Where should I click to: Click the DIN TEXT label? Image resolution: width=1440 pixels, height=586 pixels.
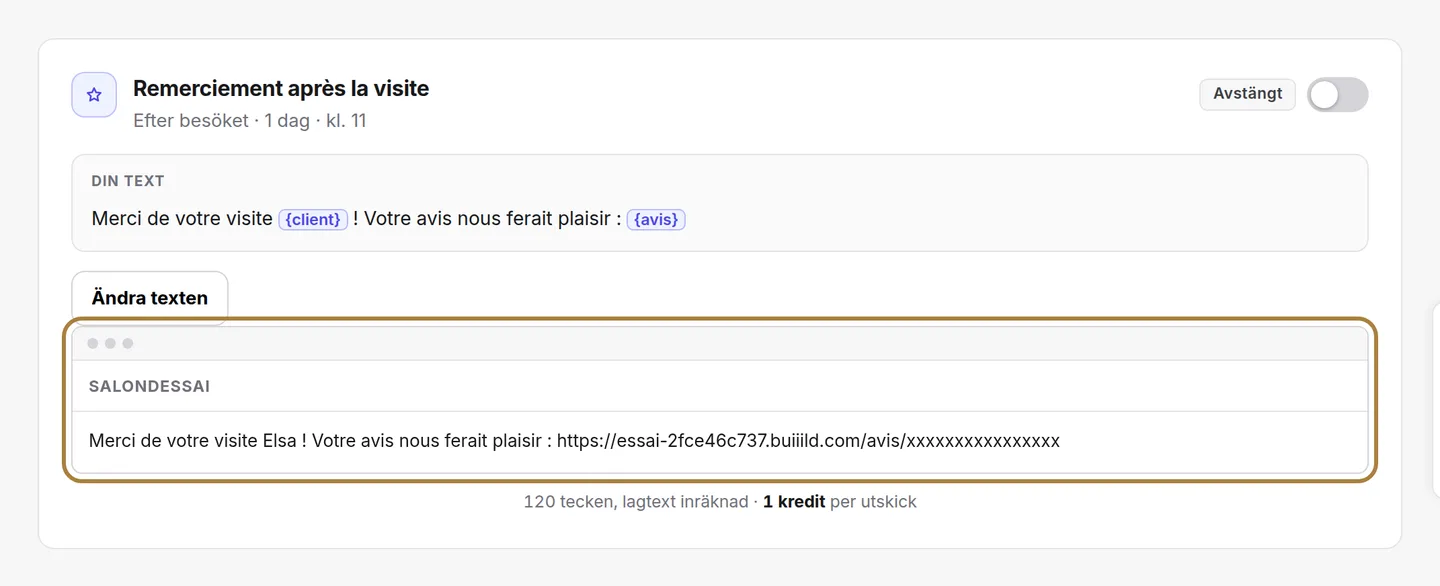pyautogui.click(x=128, y=181)
